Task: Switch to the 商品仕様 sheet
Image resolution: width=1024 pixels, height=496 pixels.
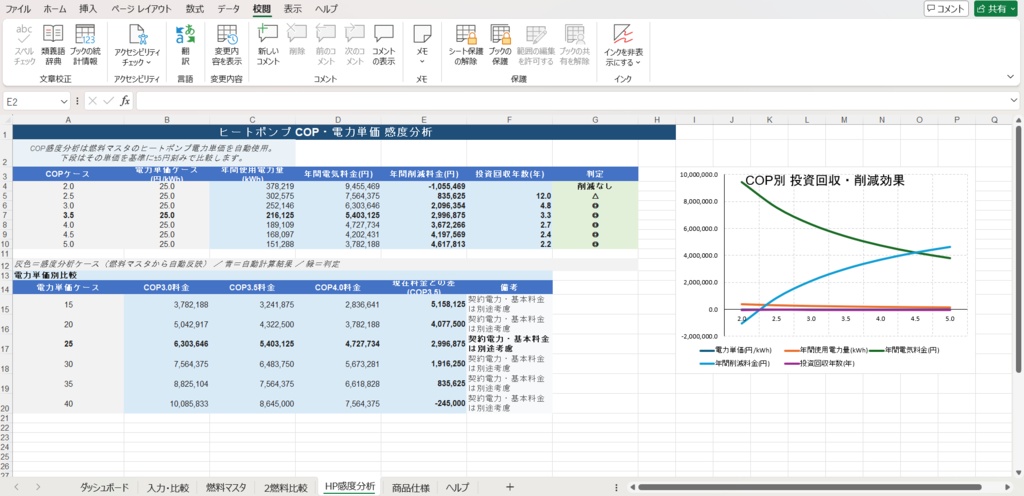Action: coord(411,487)
